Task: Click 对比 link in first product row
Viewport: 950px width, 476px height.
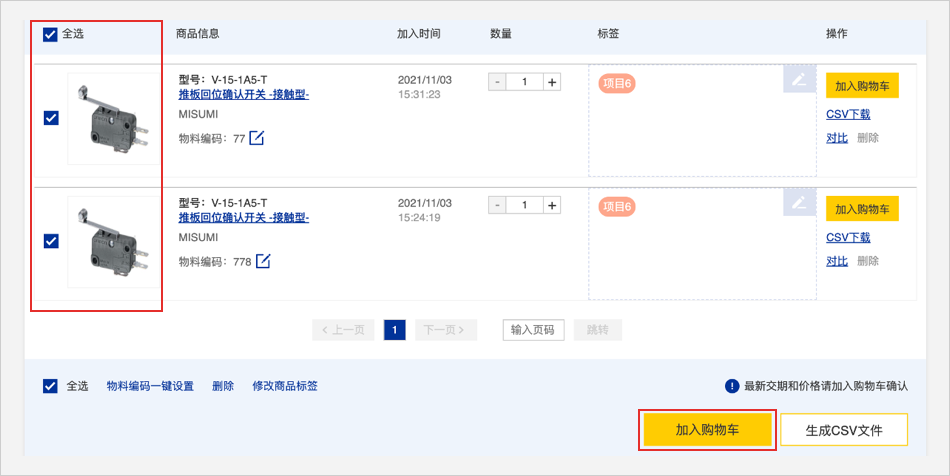Action: pyautogui.click(x=837, y=138)
